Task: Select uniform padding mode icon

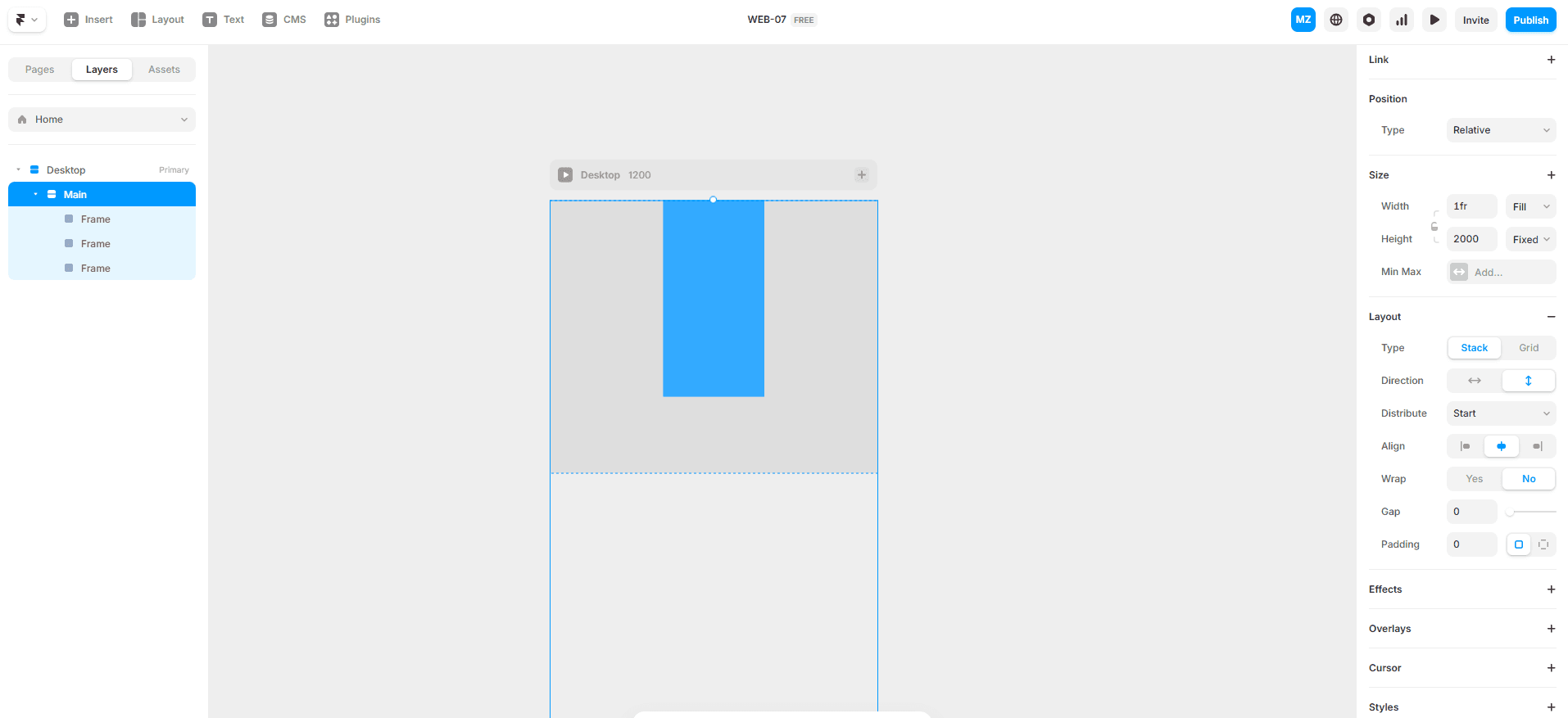Action: click(1519, 544)
